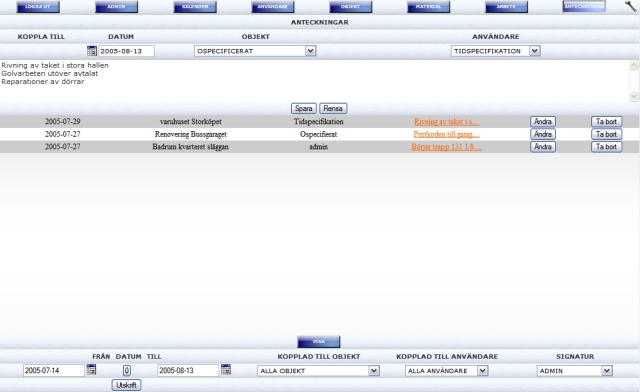640x392 pixels.
Task: Click scroll-down arrow of notes text area
Action: click(633, 96)
